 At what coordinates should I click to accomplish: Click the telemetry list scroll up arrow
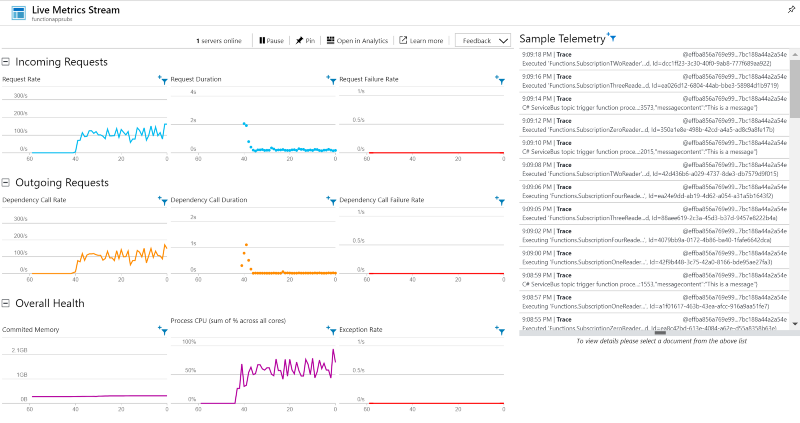pyautogui.click(x=795, y=54)
